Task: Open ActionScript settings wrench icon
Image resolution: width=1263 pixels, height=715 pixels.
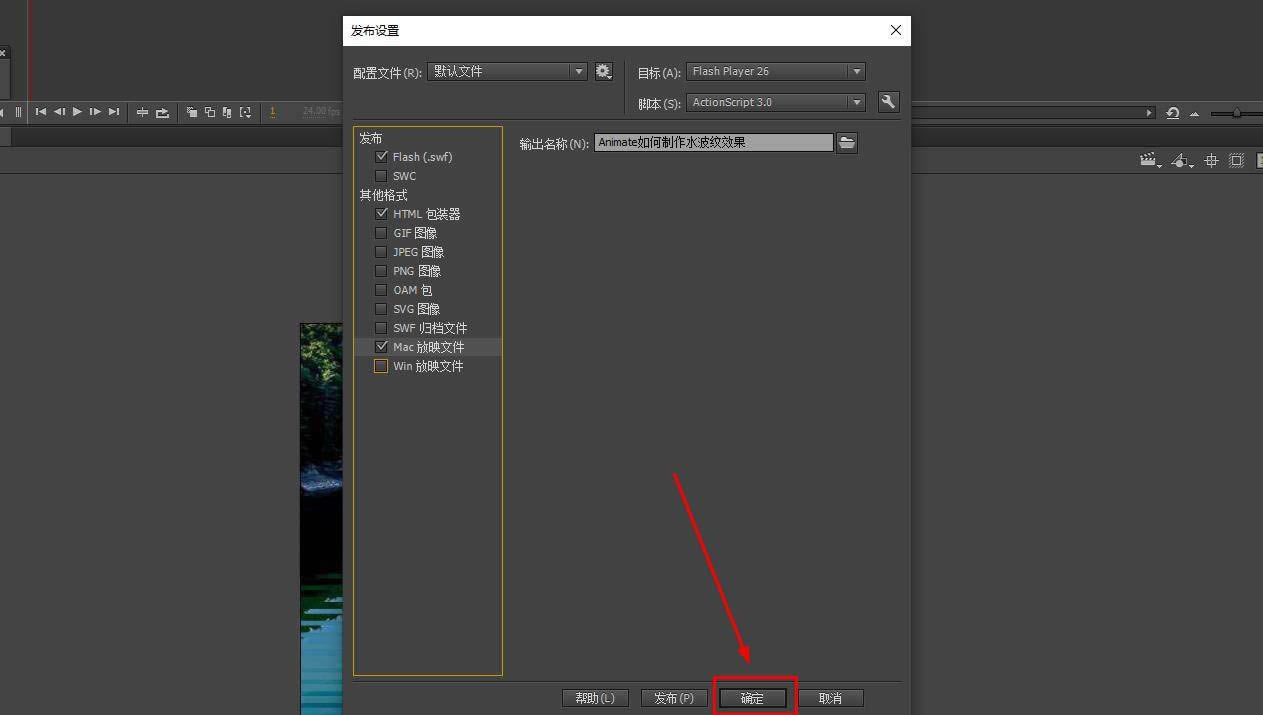Action: click(888, 102)
